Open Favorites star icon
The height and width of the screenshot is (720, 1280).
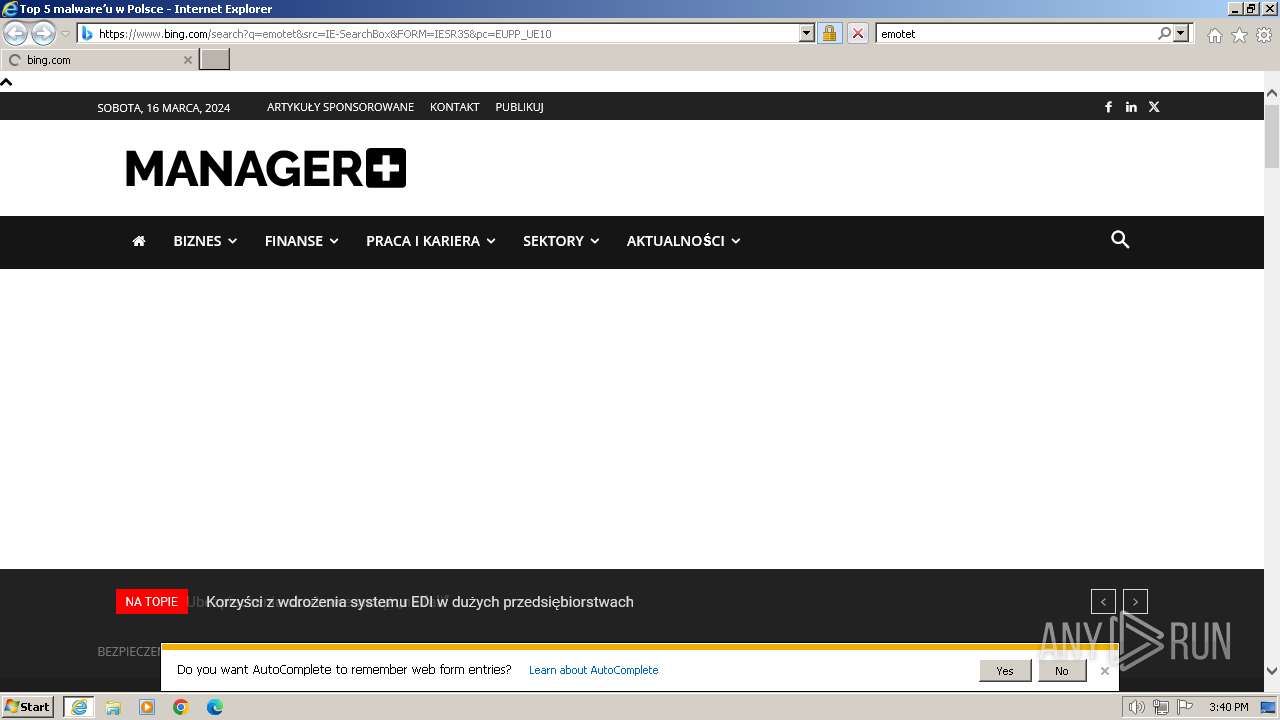point(1239,35)
